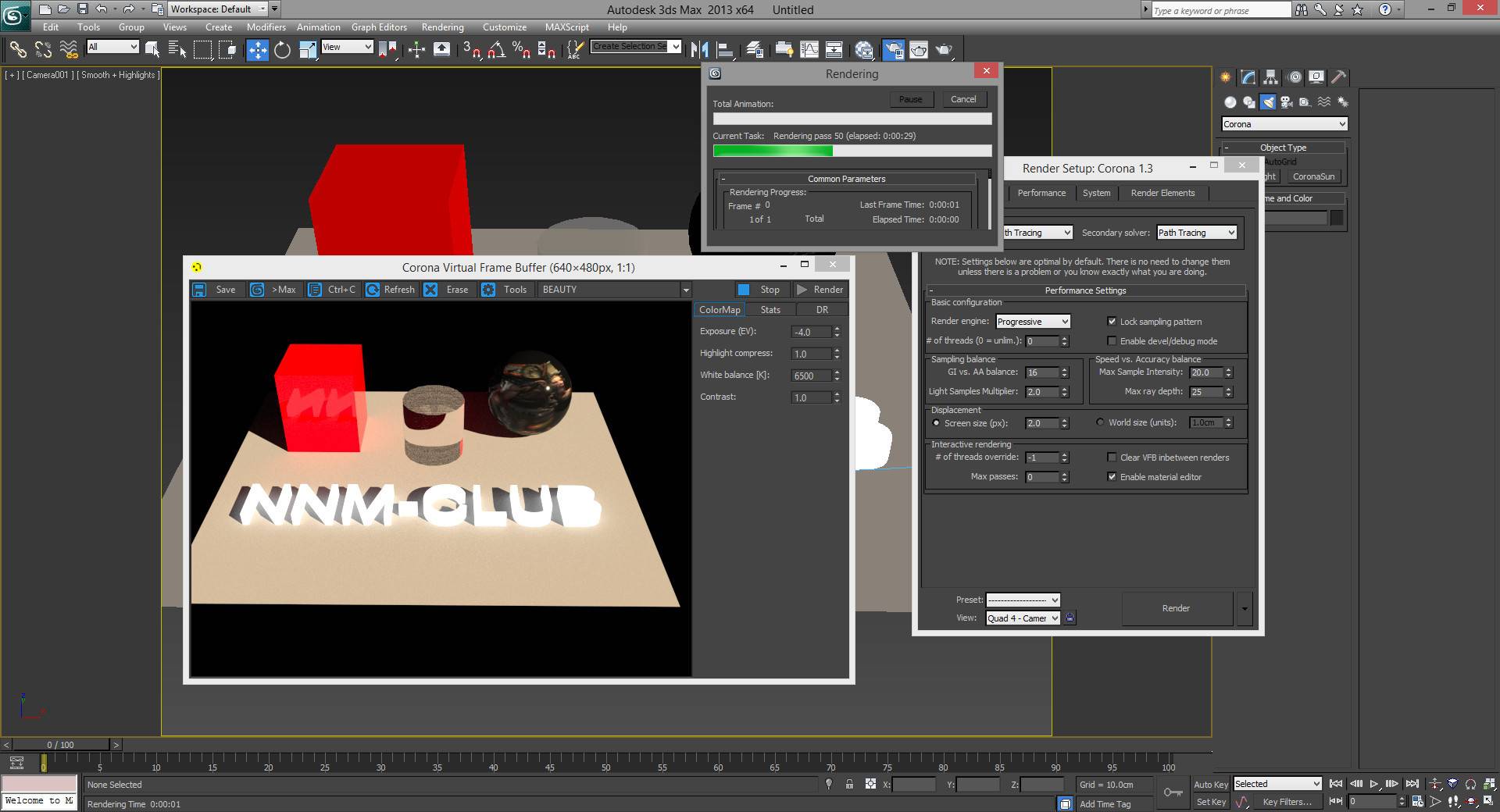Open the Material Editor icon

864,50
